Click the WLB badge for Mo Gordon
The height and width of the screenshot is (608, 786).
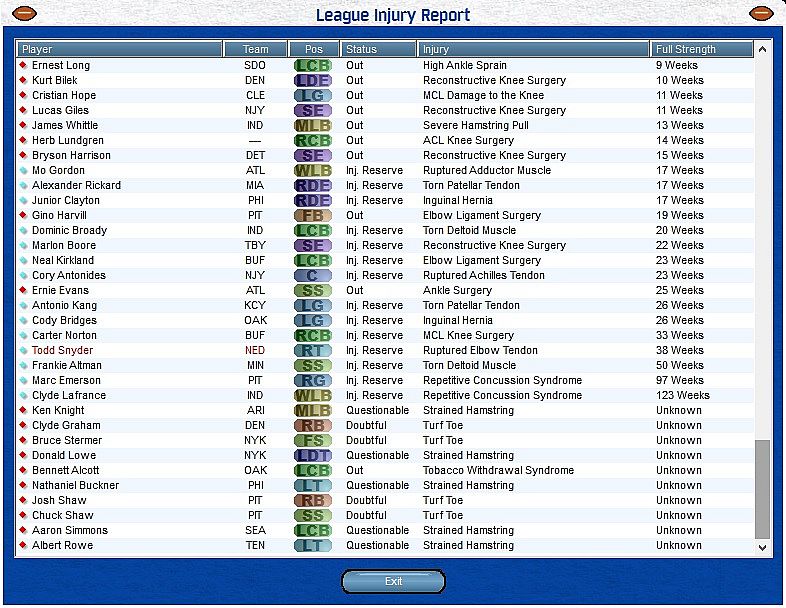click(313, 170)
